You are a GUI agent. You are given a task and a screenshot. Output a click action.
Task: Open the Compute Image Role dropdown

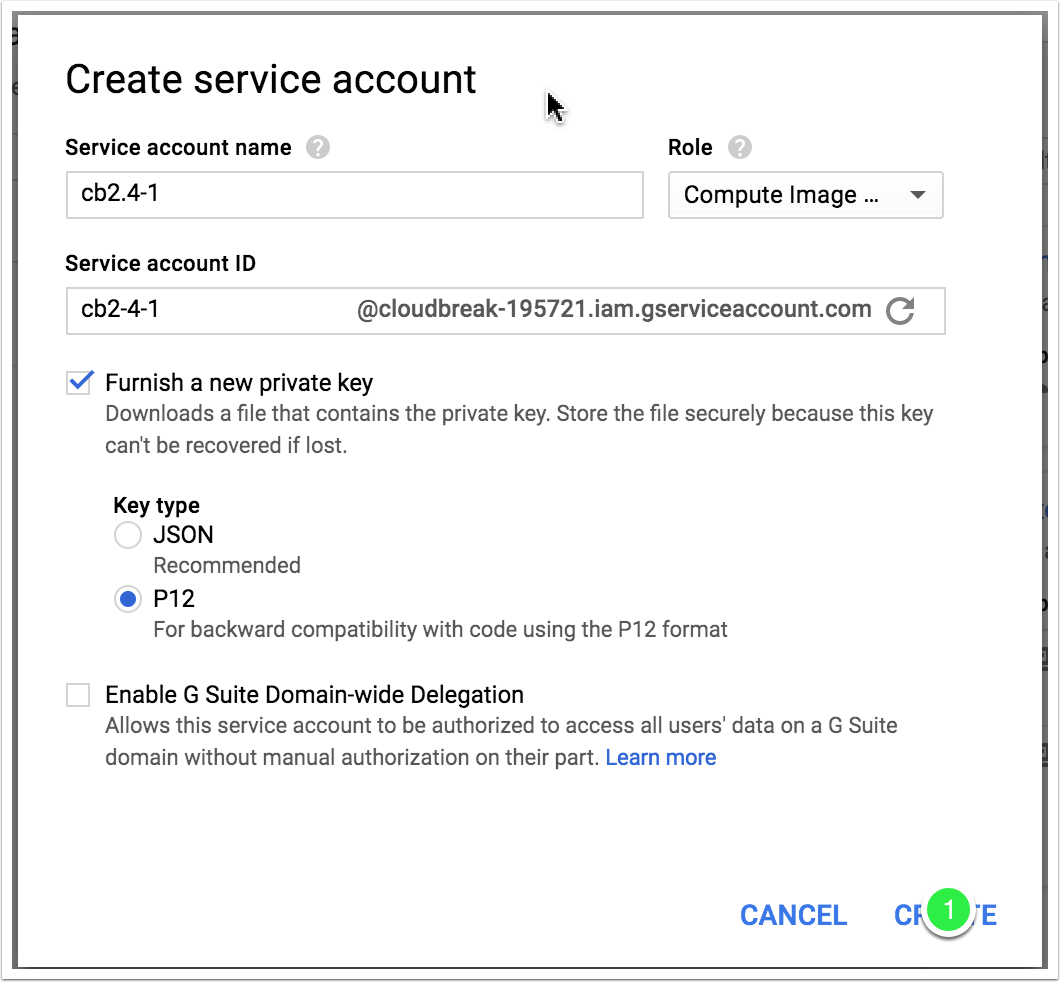coord(805,195)
